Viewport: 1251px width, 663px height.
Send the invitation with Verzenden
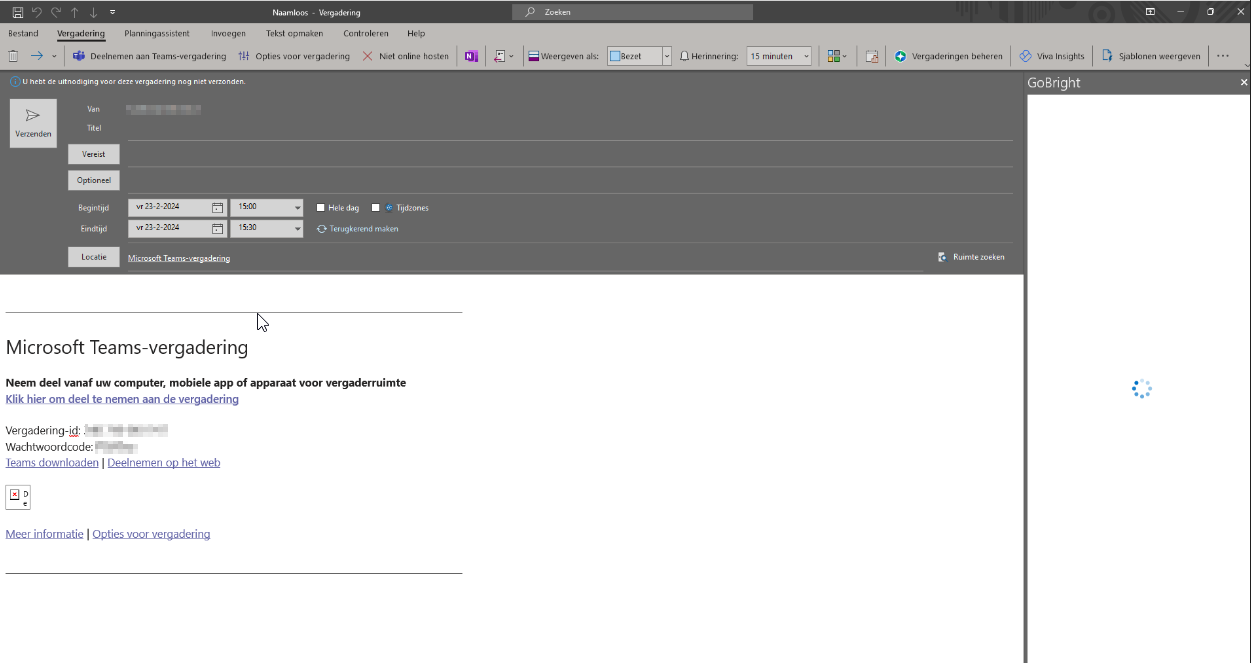pyautogui.click(x=33, y=123)
